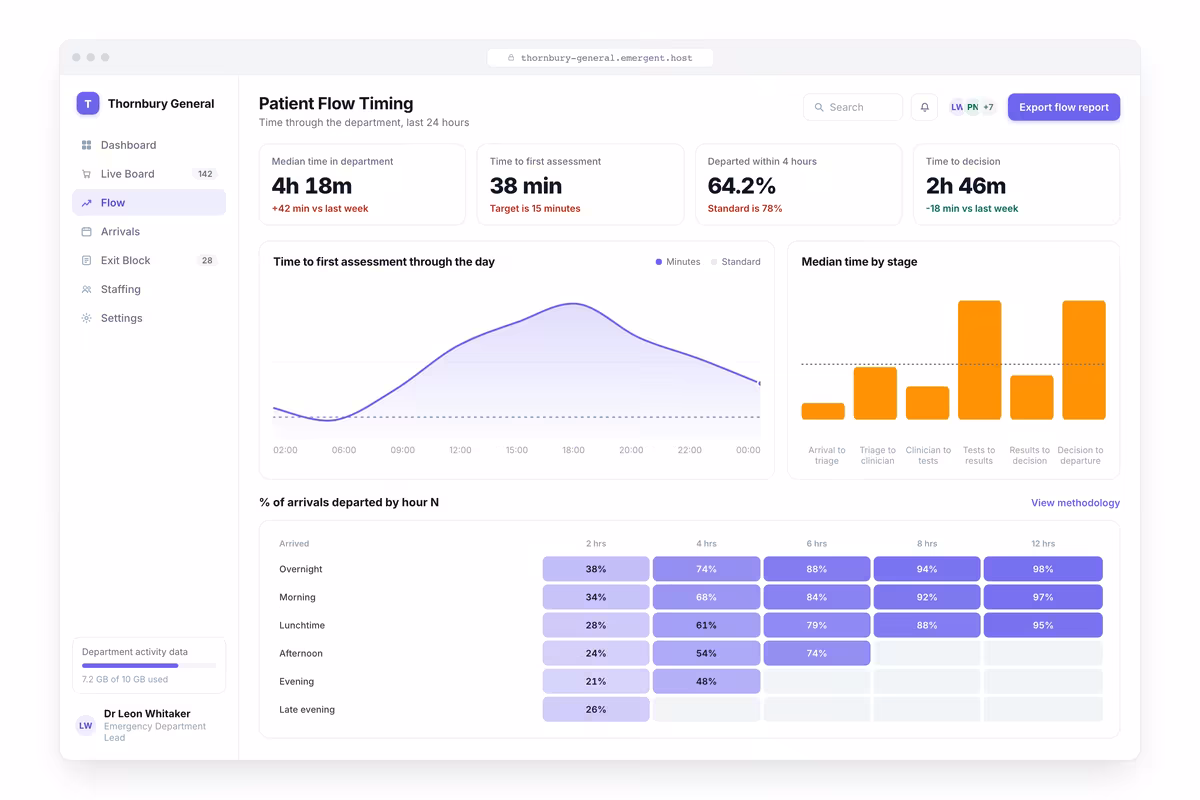Click Afternoon 6 hrs cell 74%
This screenshot has width=1200, height=800.
click(817, 653)
